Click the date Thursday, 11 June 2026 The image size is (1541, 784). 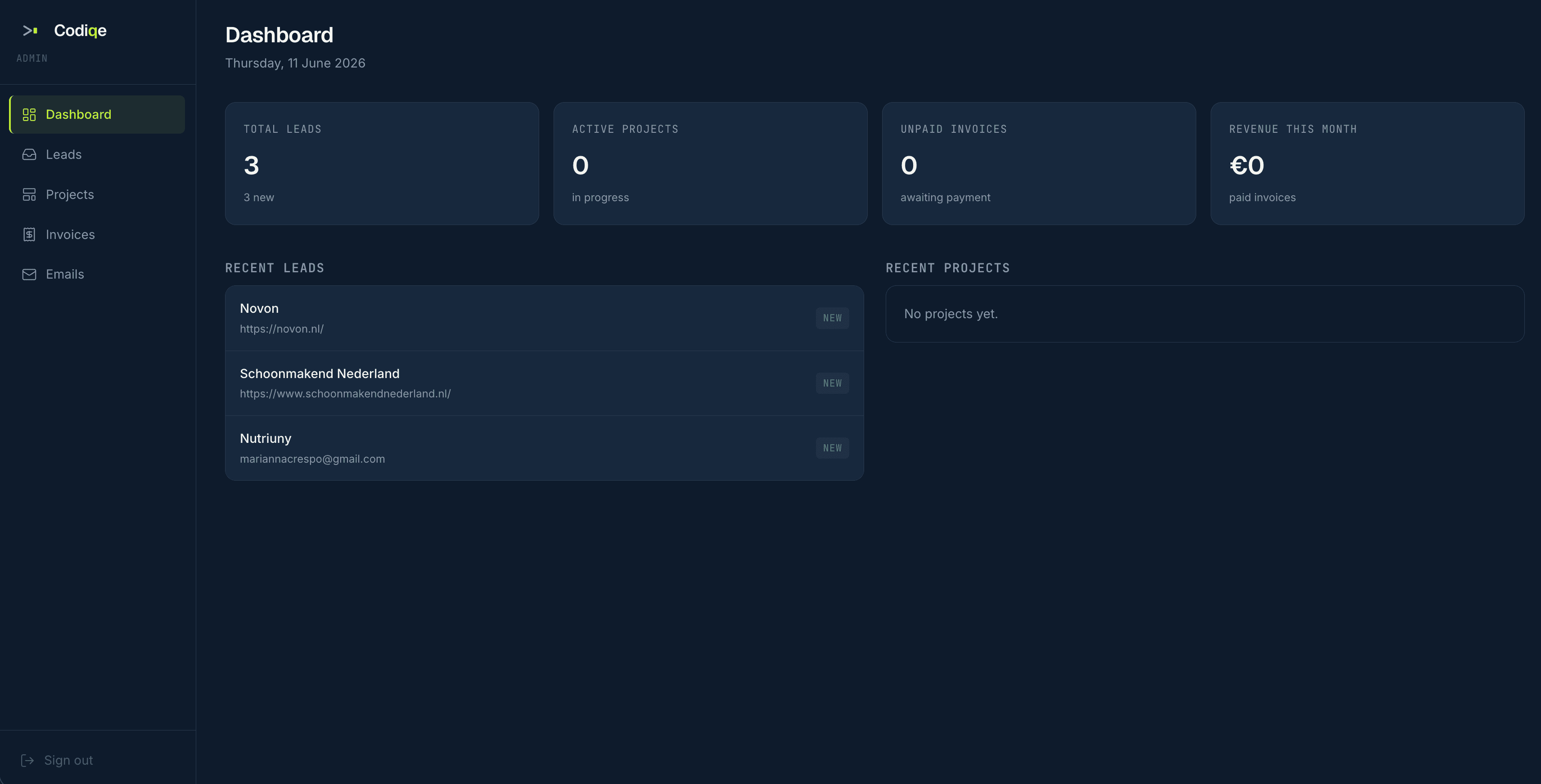[x=295, y=63]
